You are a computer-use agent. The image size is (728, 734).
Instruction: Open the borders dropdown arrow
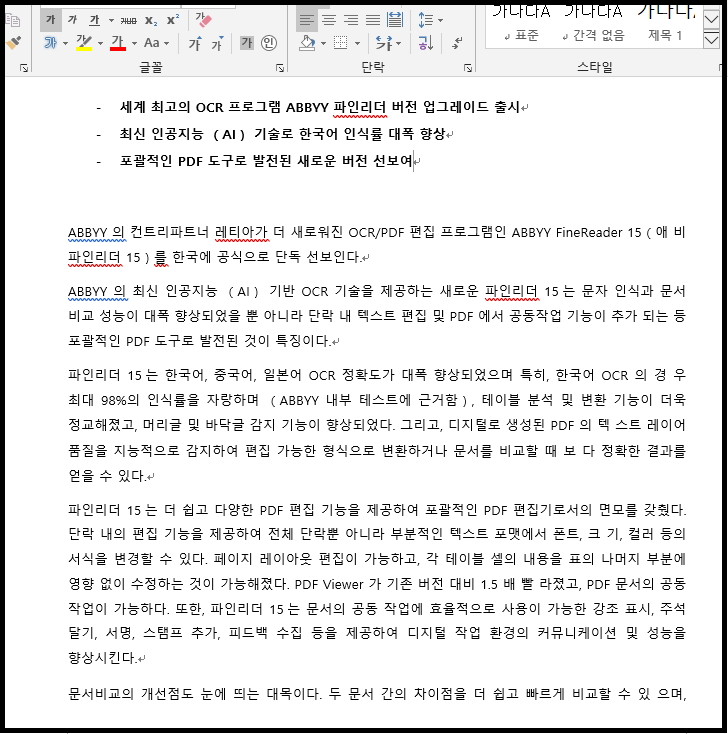point(357,44)
